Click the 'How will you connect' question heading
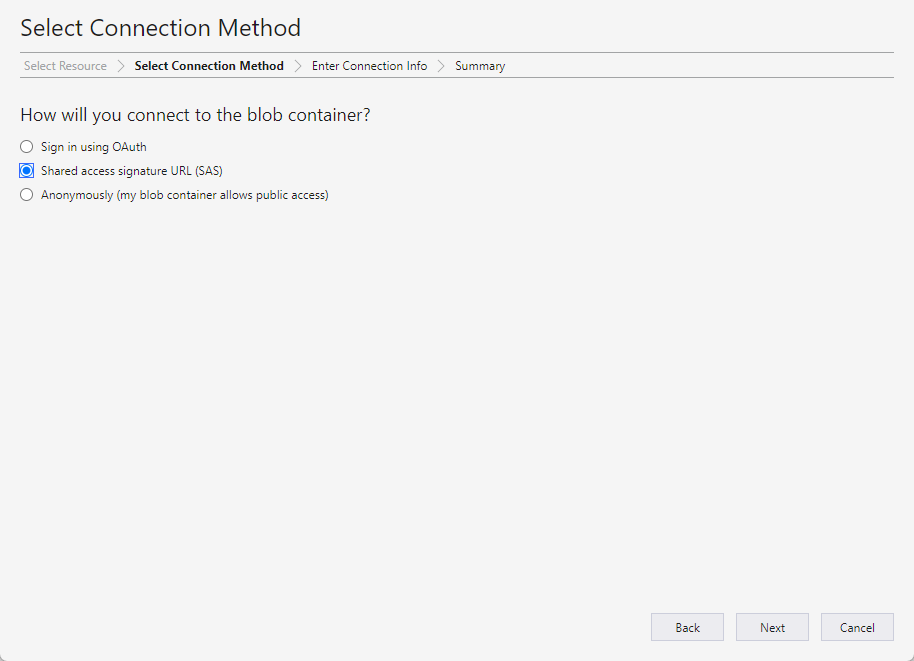The width and height of the screenshot is (914, 661). (x=195, y=115)
